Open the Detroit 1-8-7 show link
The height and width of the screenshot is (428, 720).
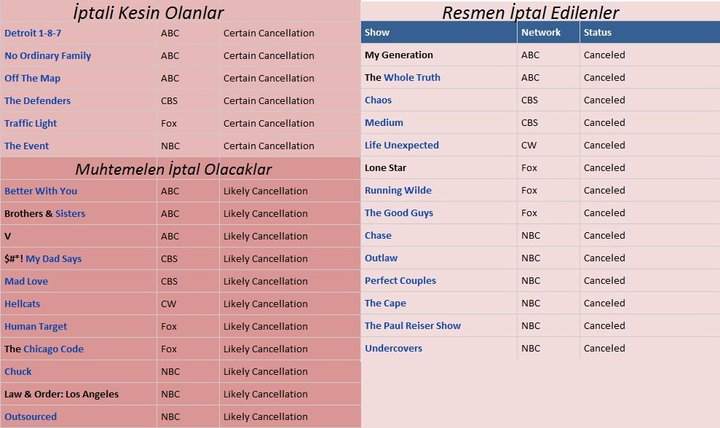(x=33, y=33)
